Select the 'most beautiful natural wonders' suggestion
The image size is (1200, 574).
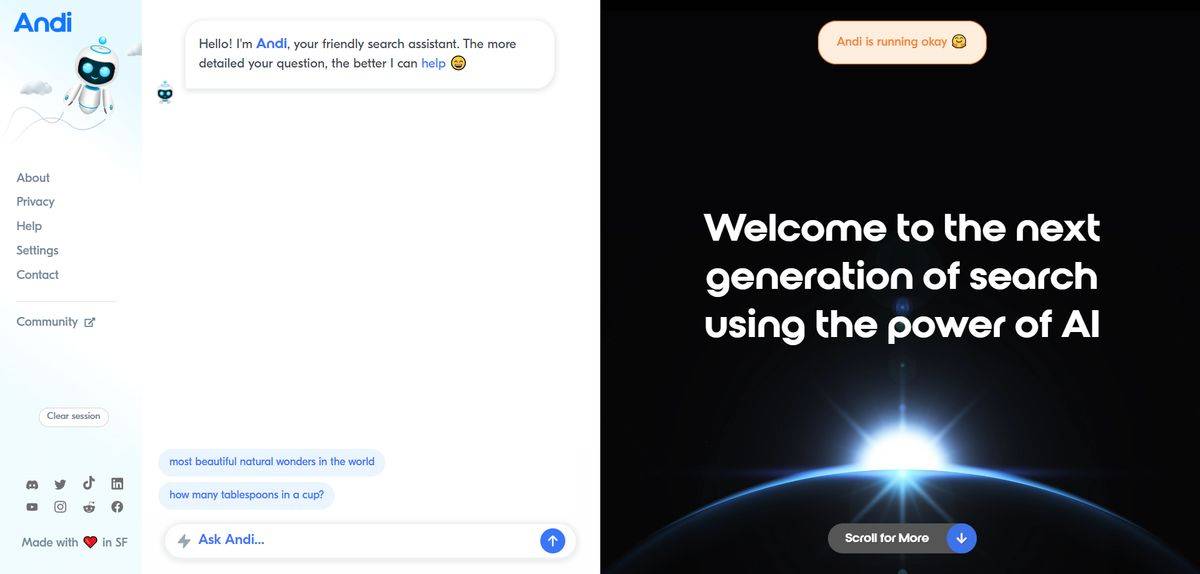click(271, 462)
